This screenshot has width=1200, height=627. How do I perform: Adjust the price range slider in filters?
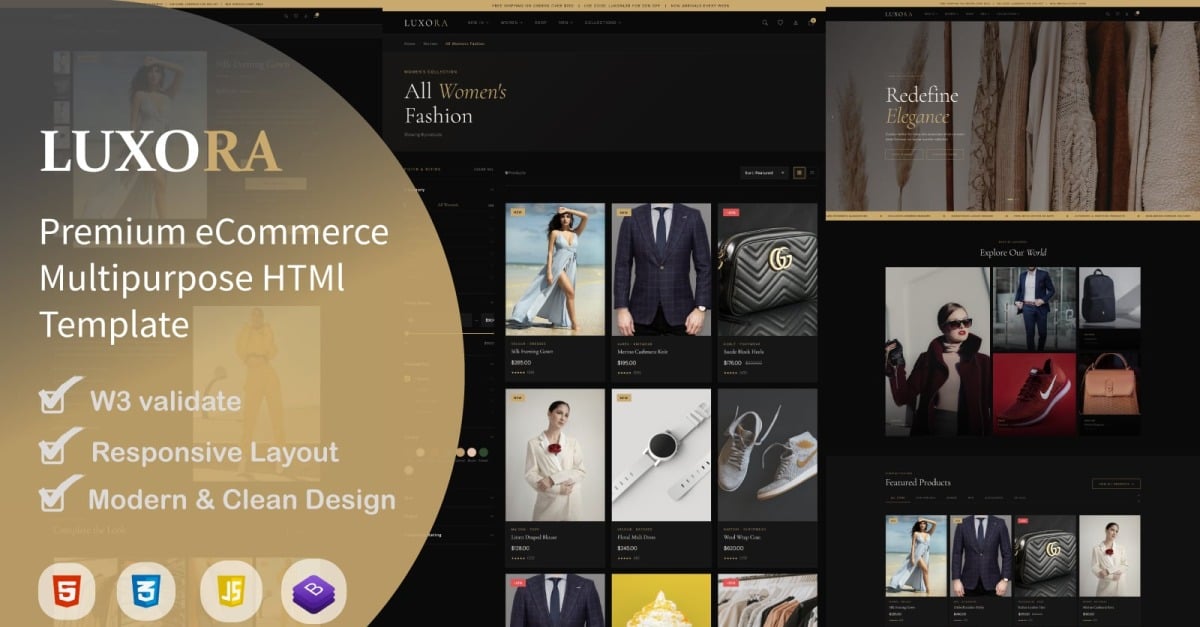[449, 333]
